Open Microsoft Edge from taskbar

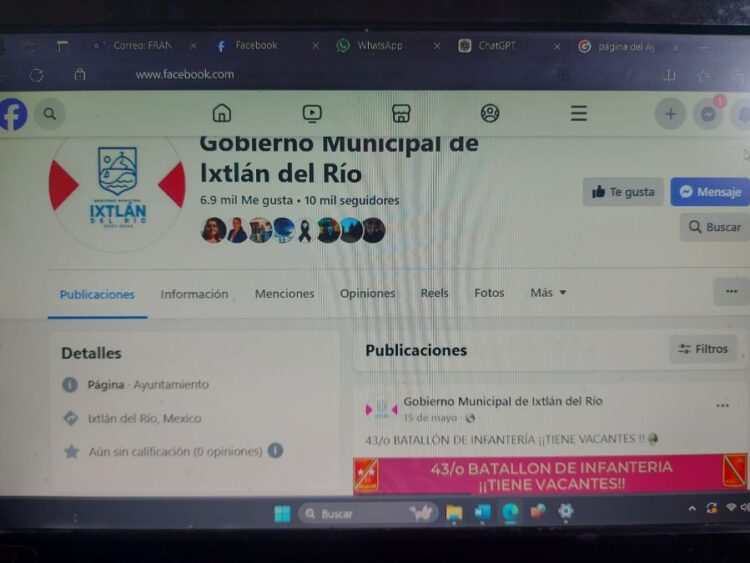(510, 512)
